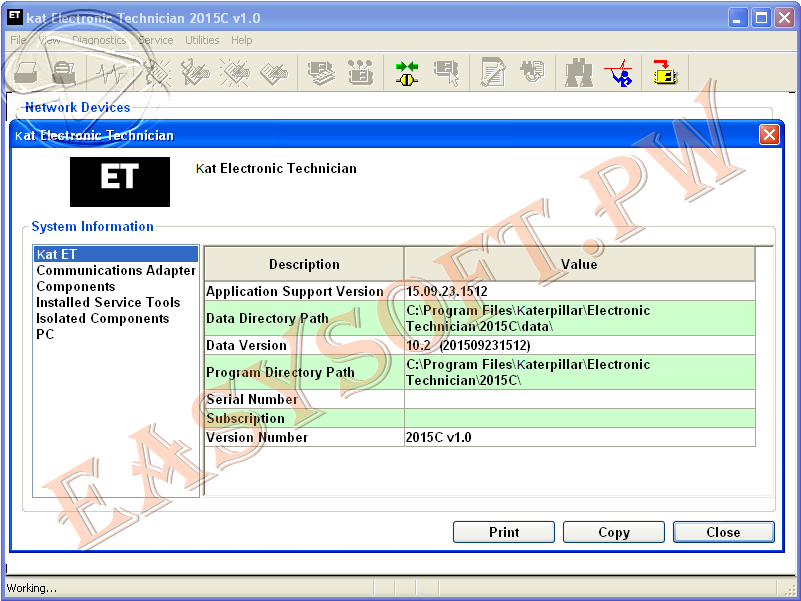Screen dimensions: 801x601
Task: Click the Serial Number row label
Action: (252, 399)
